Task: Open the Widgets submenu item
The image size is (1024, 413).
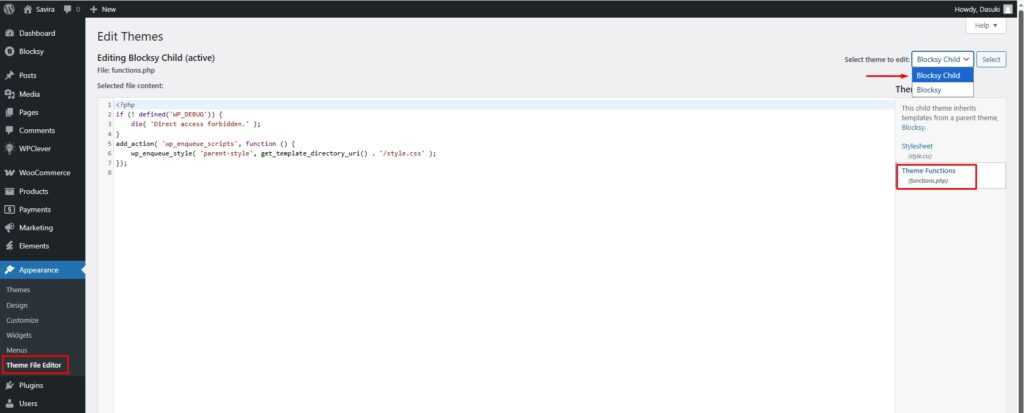Action: 19,335
